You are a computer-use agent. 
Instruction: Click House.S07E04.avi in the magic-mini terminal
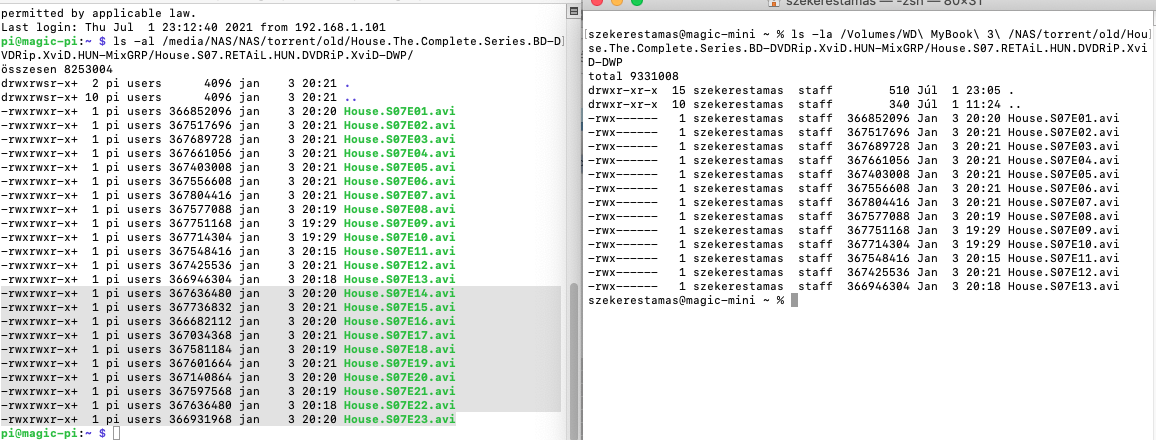point(1063,160)
